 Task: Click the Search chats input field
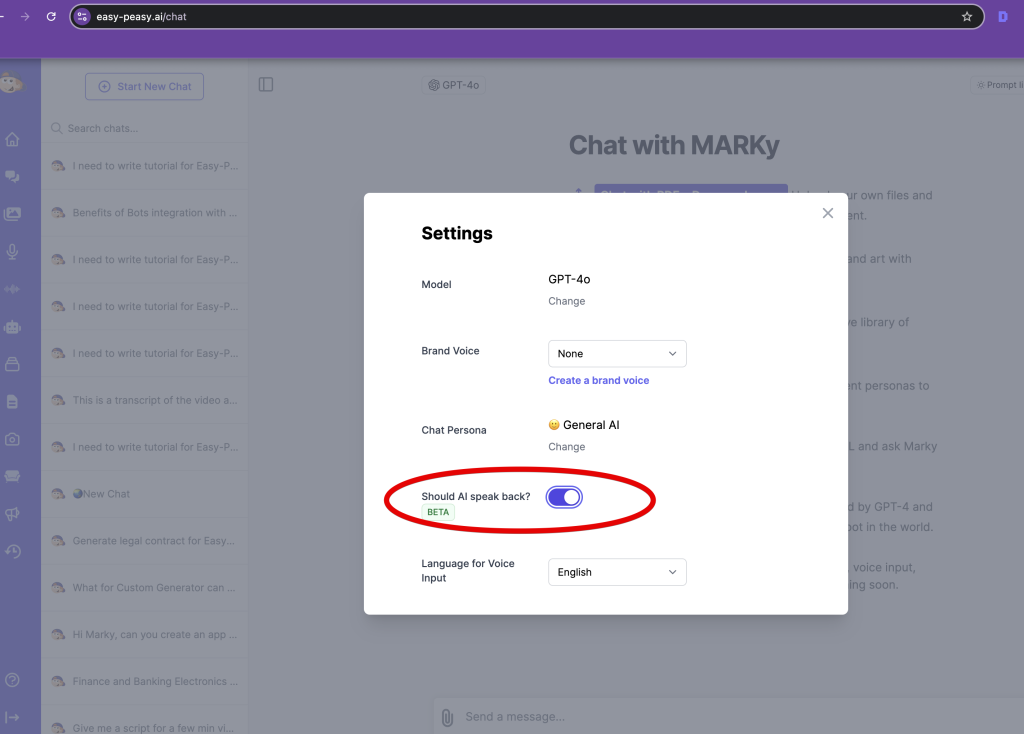coord(150,128)
